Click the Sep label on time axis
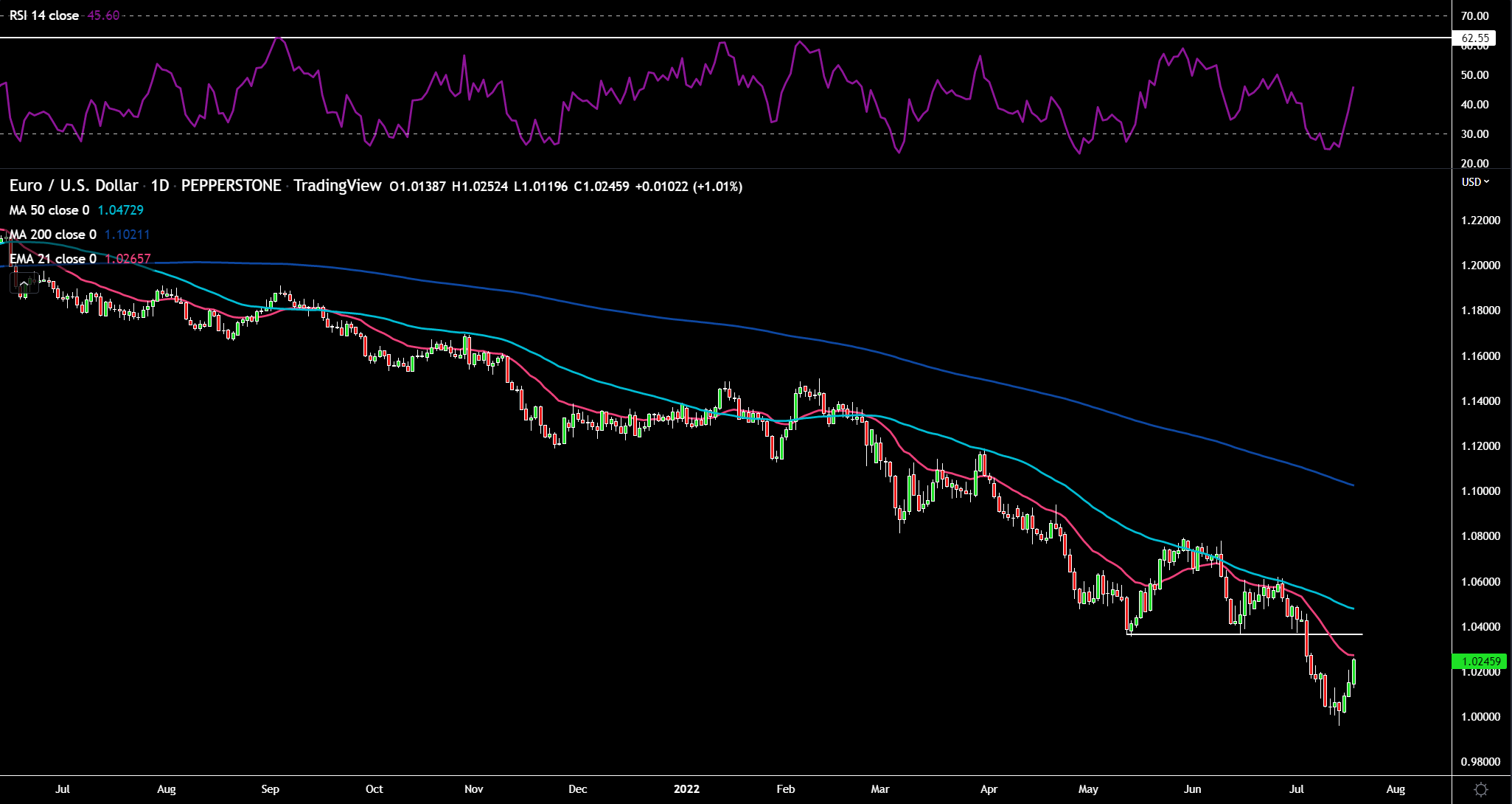Screen dimensions: 1512x804 point(271,789)
